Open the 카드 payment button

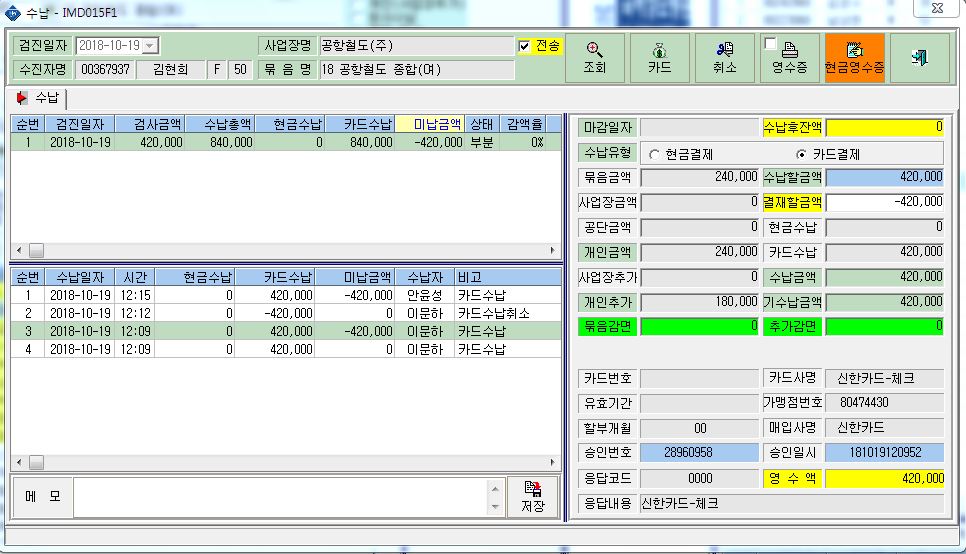pyautogui.click(x=659, y=58)
